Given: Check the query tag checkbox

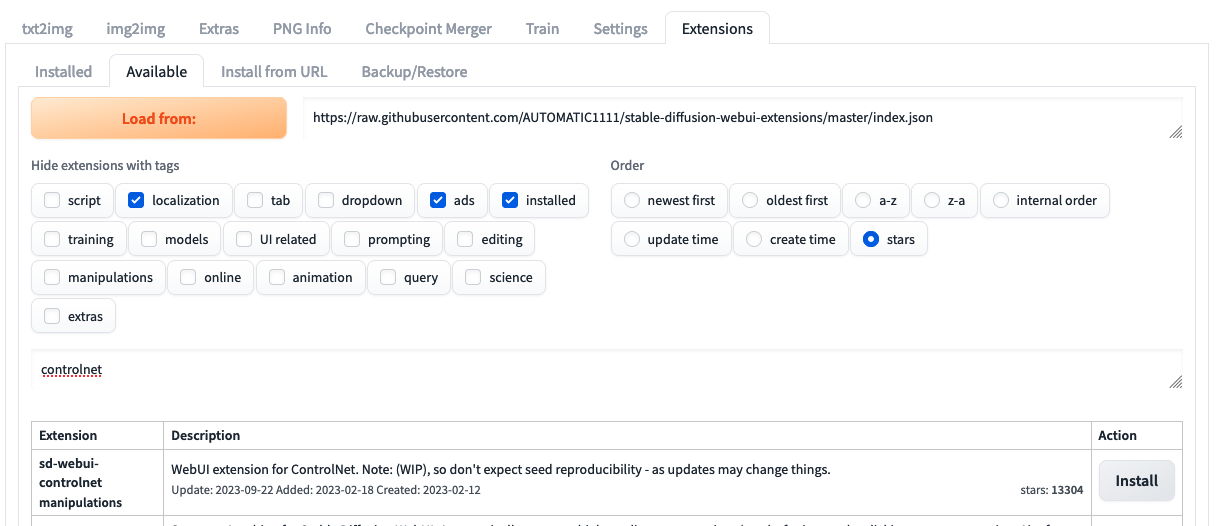Looking at the screenshot, I should [x=388, y=277].
